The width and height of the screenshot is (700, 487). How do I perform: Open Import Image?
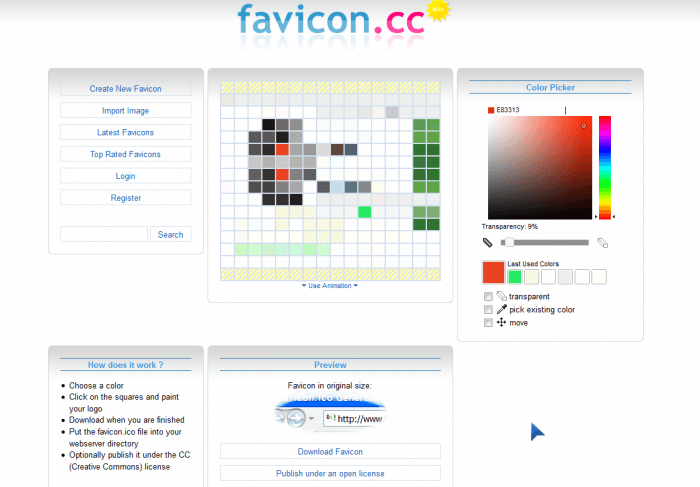(x=125, y=111)
